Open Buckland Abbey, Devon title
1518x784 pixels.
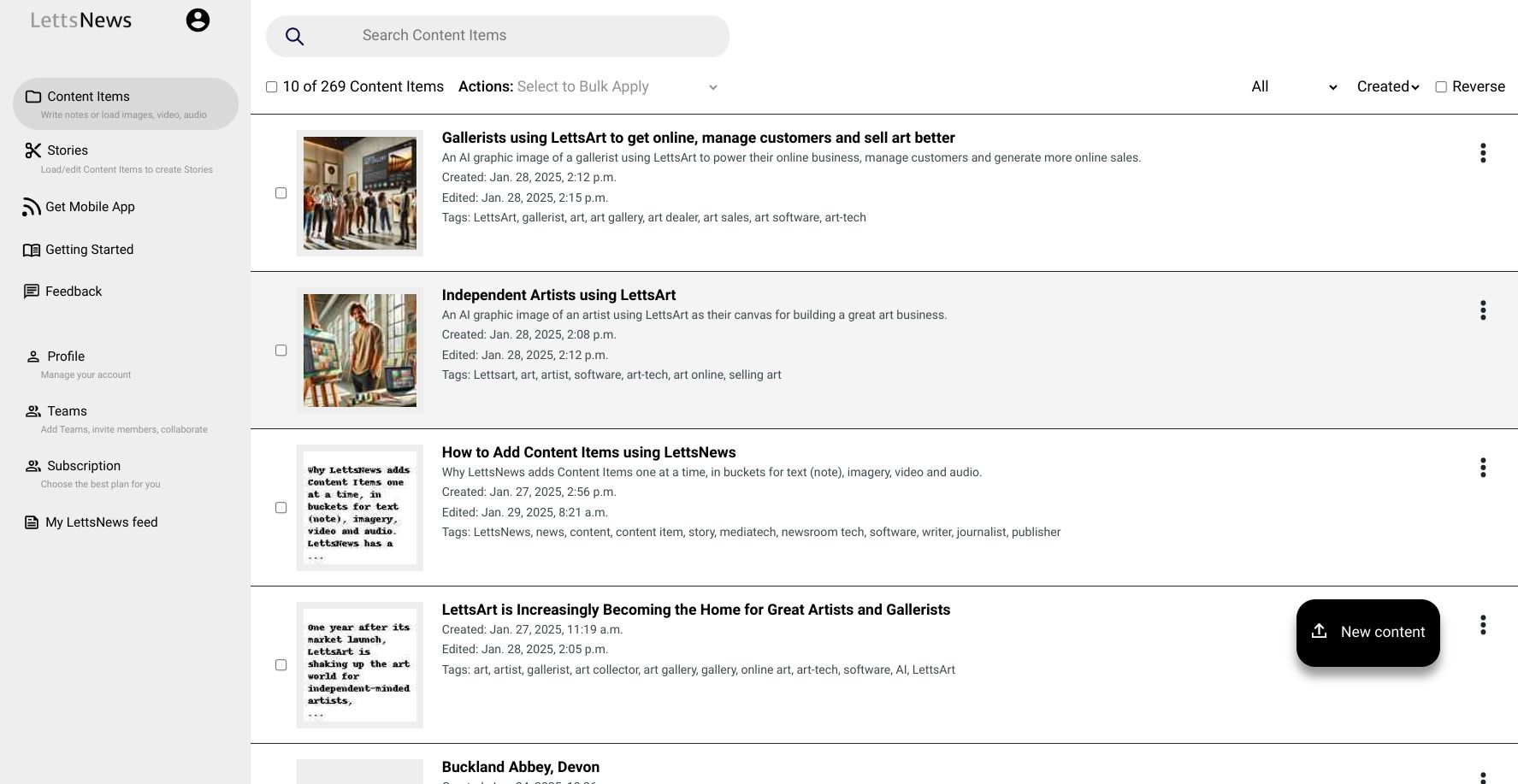click(x=520, y=767)
